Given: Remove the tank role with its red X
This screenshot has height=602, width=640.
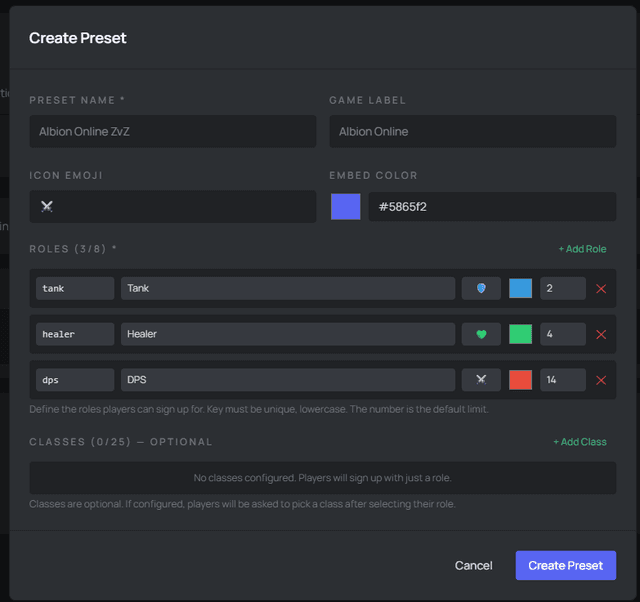Looking at the screenshot, I should [601, 289].
